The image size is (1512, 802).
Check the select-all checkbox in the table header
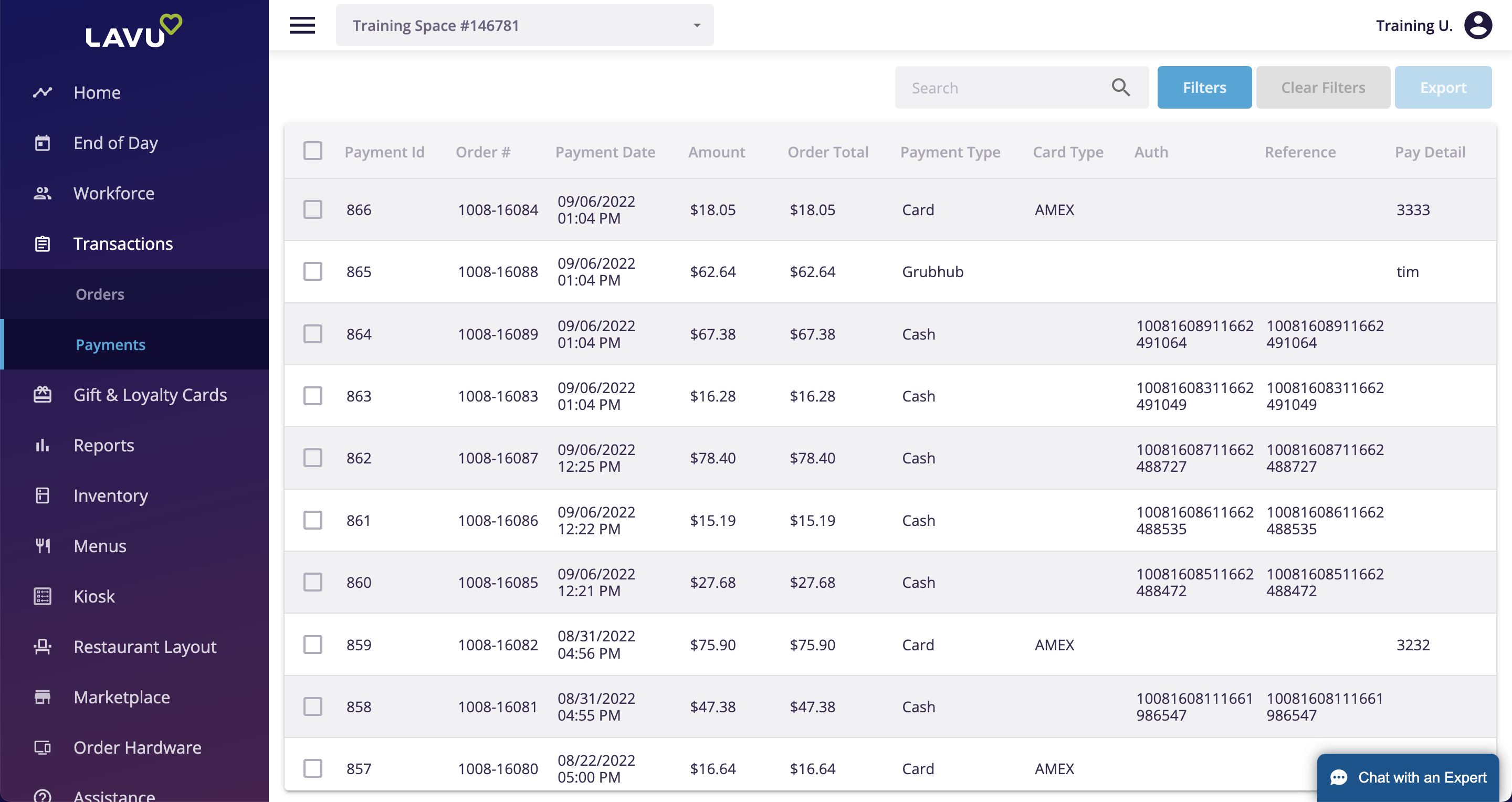pyautogui.click(x=313, y=151)
